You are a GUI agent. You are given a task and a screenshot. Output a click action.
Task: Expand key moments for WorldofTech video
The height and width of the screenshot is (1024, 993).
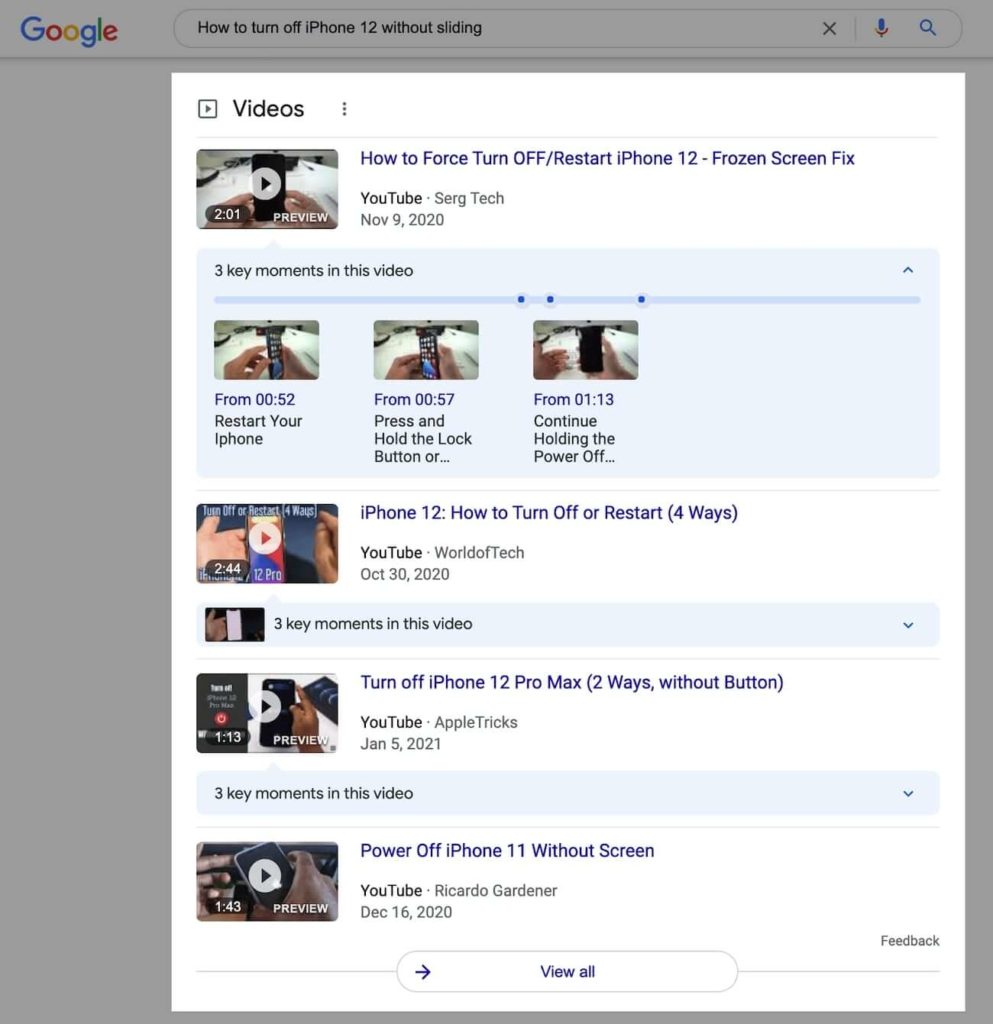tap(908, 625)
